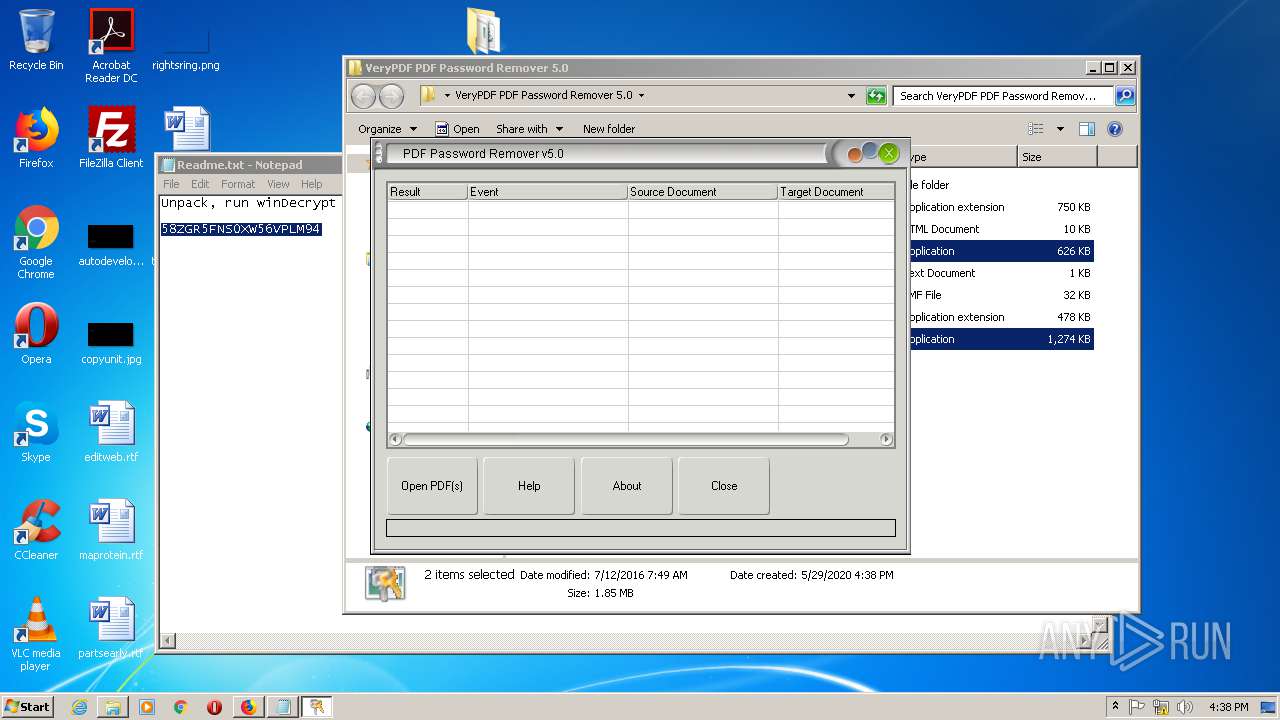Click the Result column header
Image resolution: width=1280 pixels, height=720 pixels.
427,192
